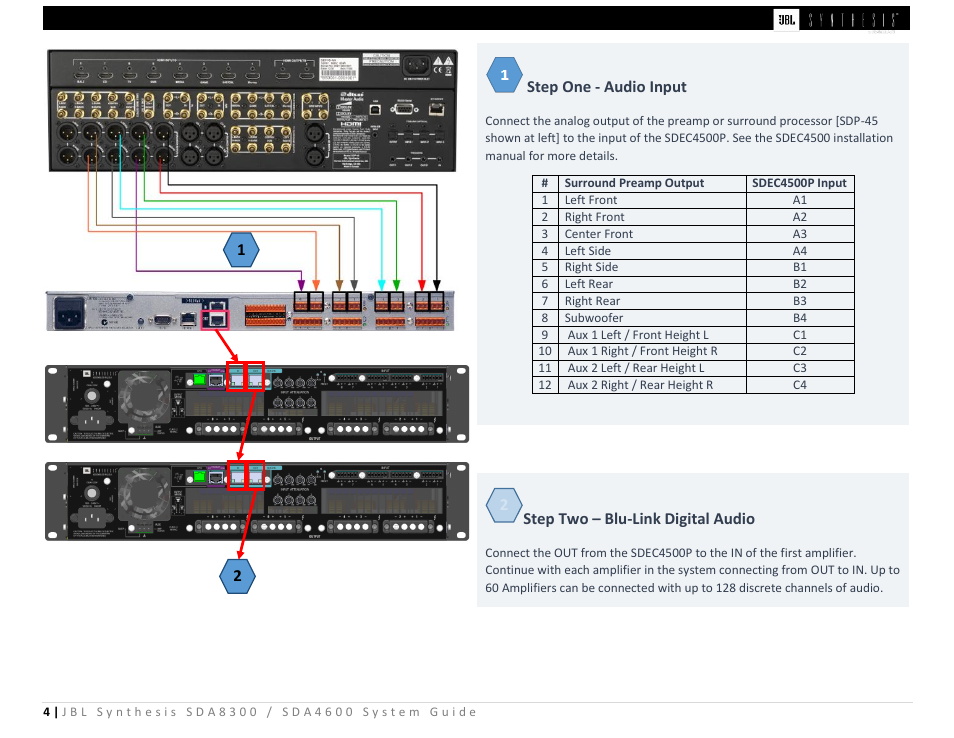Click the silver SDEC4500P rear panel image
The image size is (954, 738).
pos(250,311)
